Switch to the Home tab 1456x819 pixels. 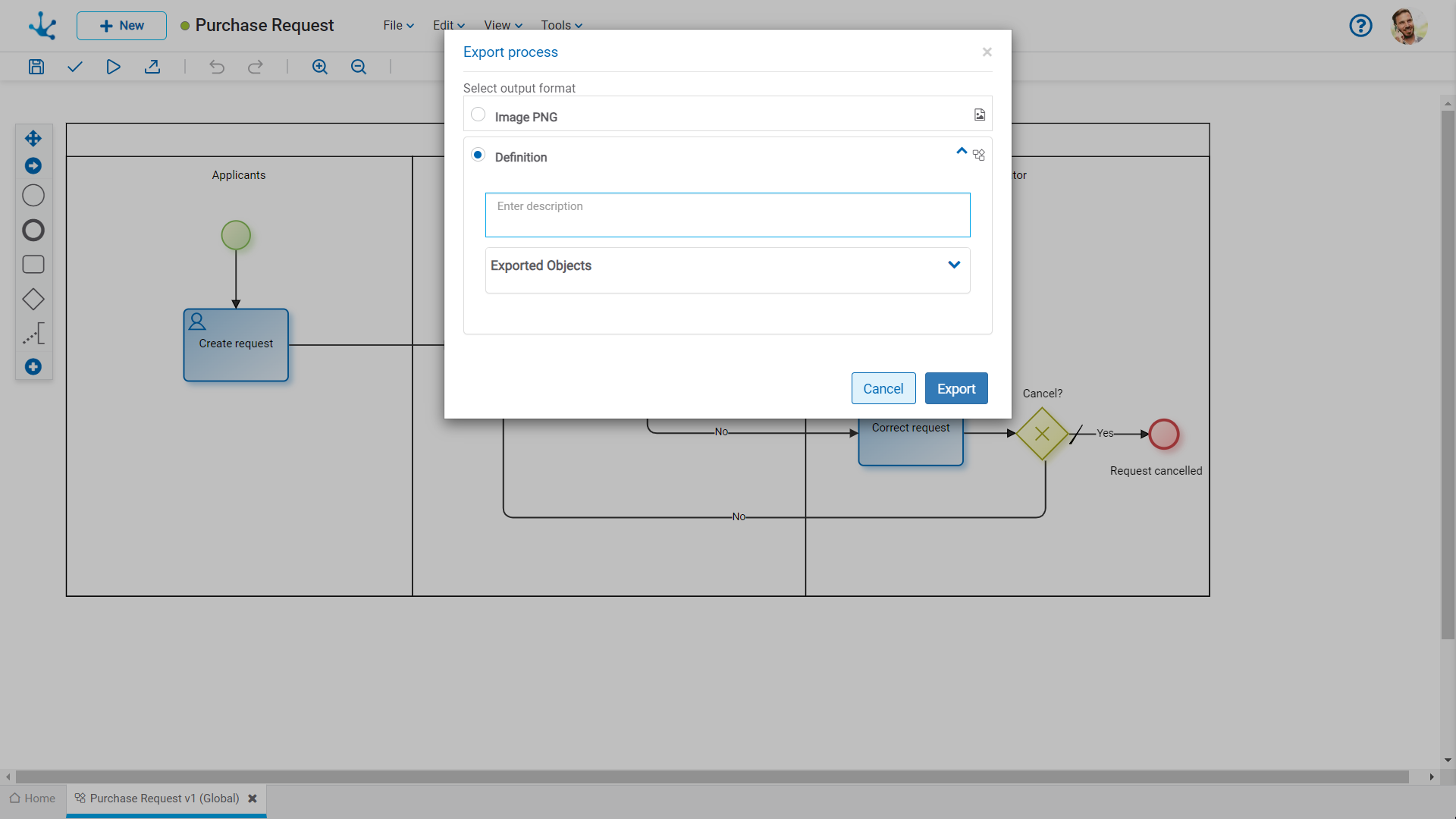pyautogui.click(x=33, y=799)
